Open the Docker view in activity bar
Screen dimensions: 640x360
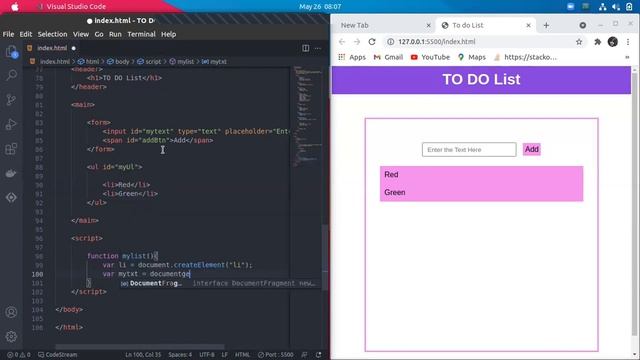coord(11,173)
